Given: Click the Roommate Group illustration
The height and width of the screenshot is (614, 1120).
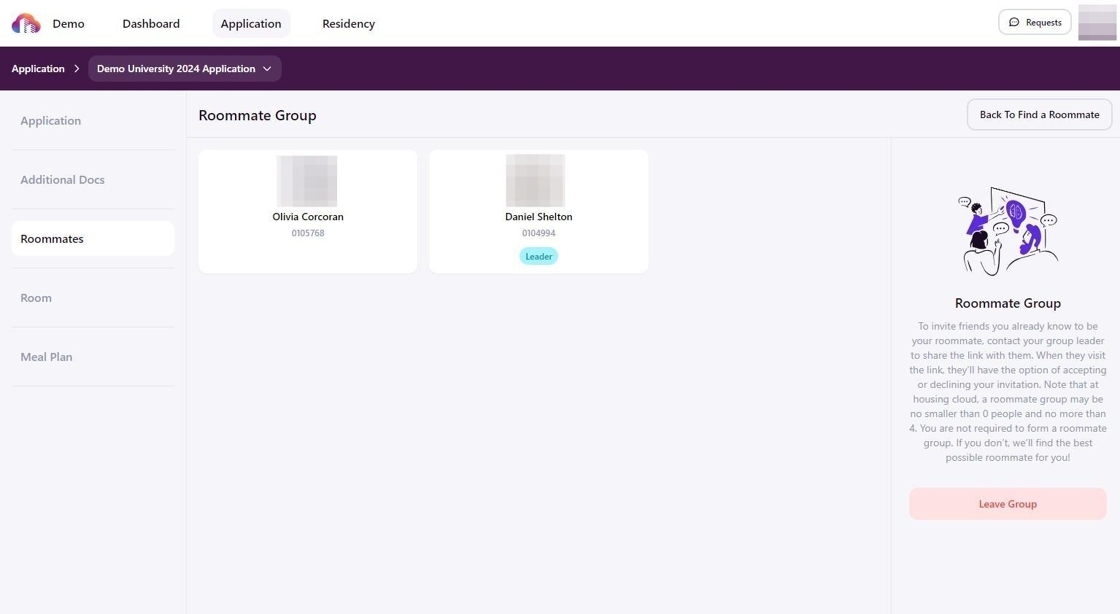Looking at the screenshot, I should point(1007,231).
